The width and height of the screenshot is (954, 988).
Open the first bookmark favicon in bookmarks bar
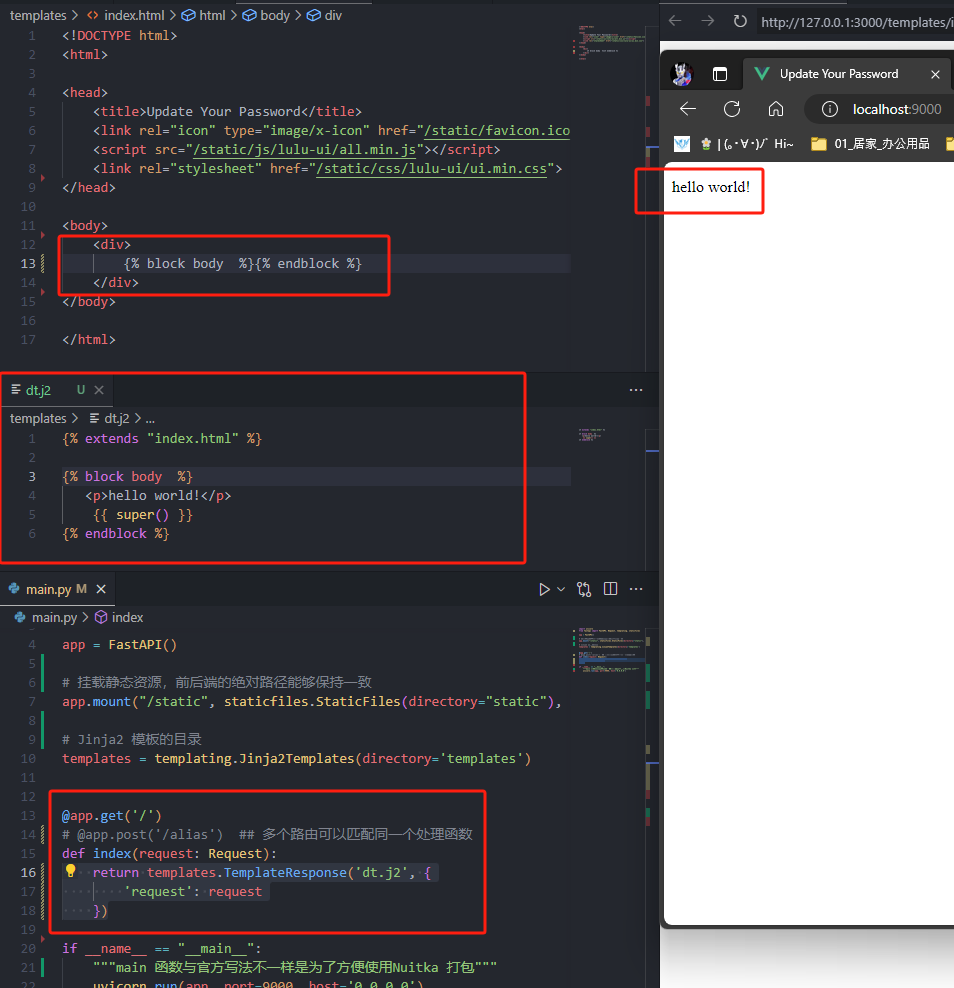[682, 144]
